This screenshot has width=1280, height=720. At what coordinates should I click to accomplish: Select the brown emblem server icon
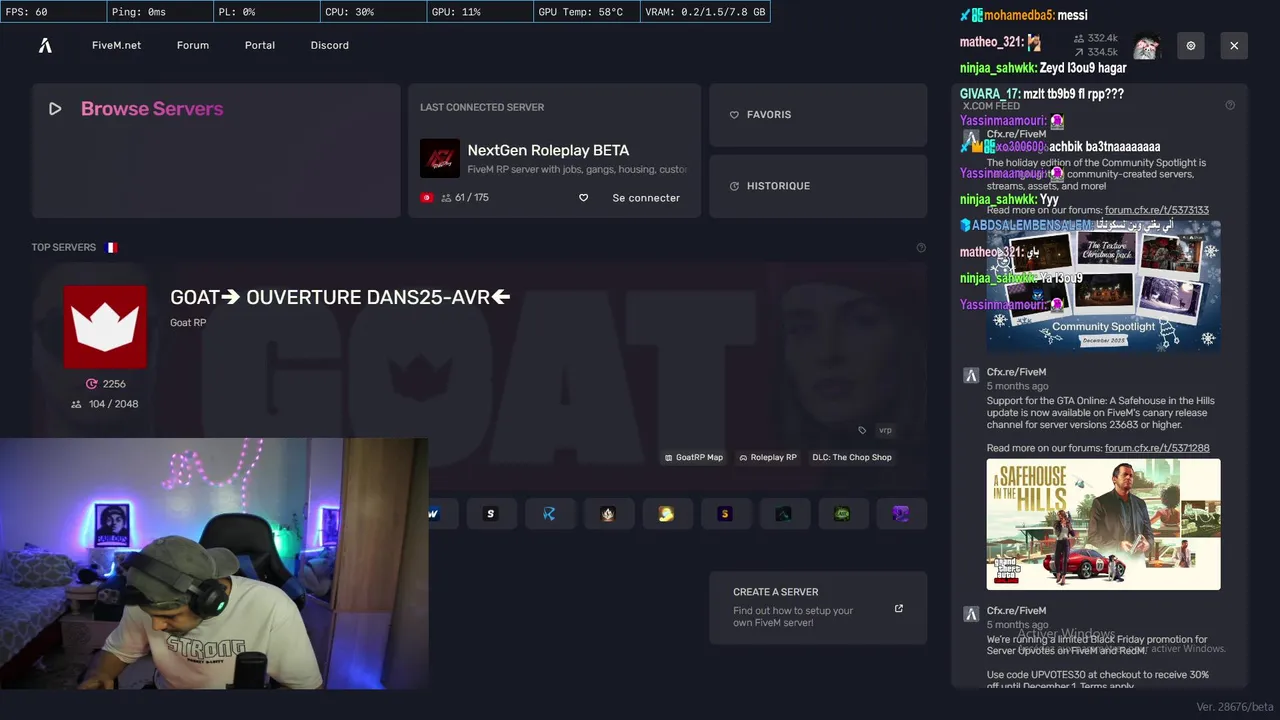[x=608, y=514]
